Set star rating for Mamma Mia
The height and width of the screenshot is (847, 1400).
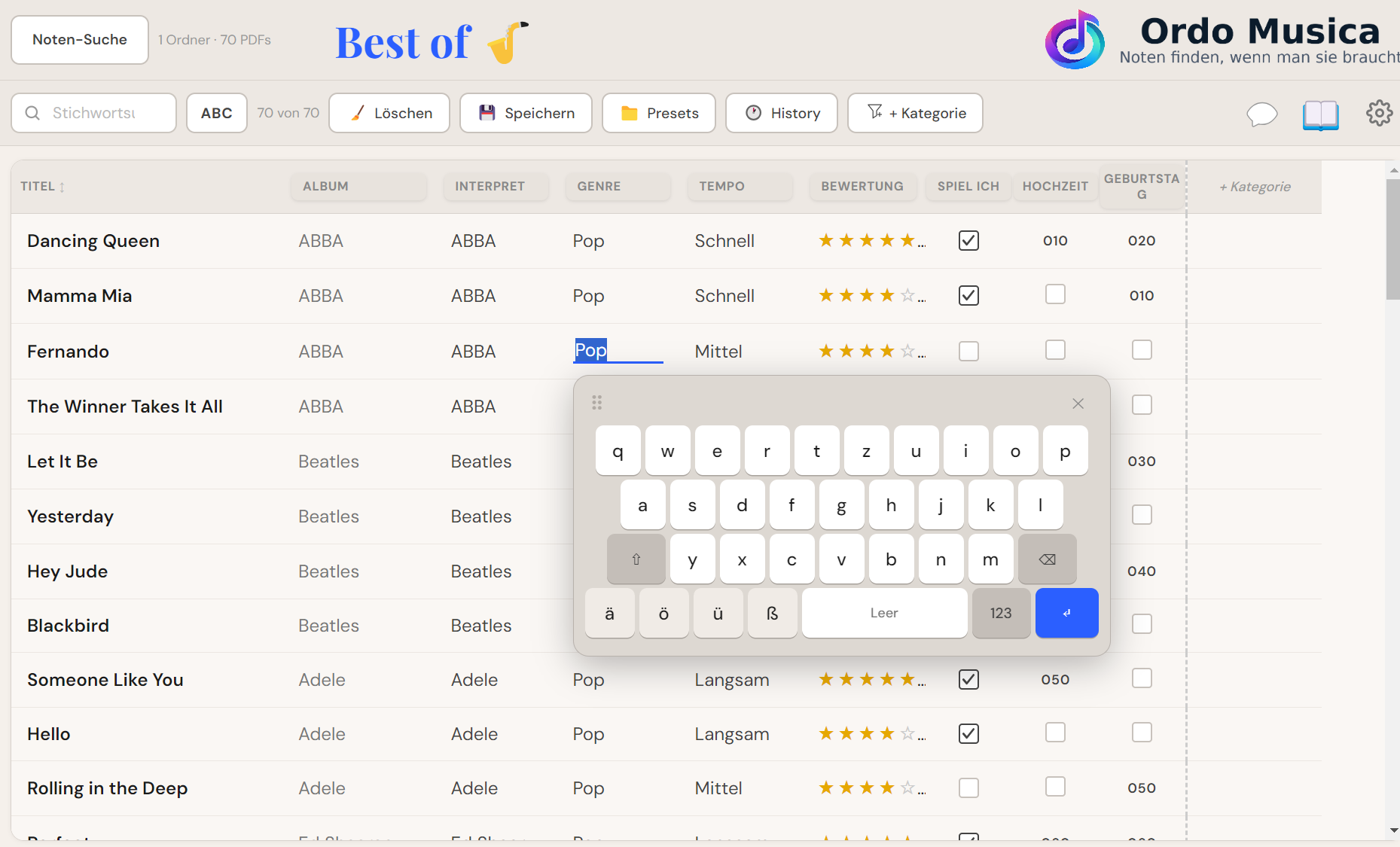pos(872,296)
